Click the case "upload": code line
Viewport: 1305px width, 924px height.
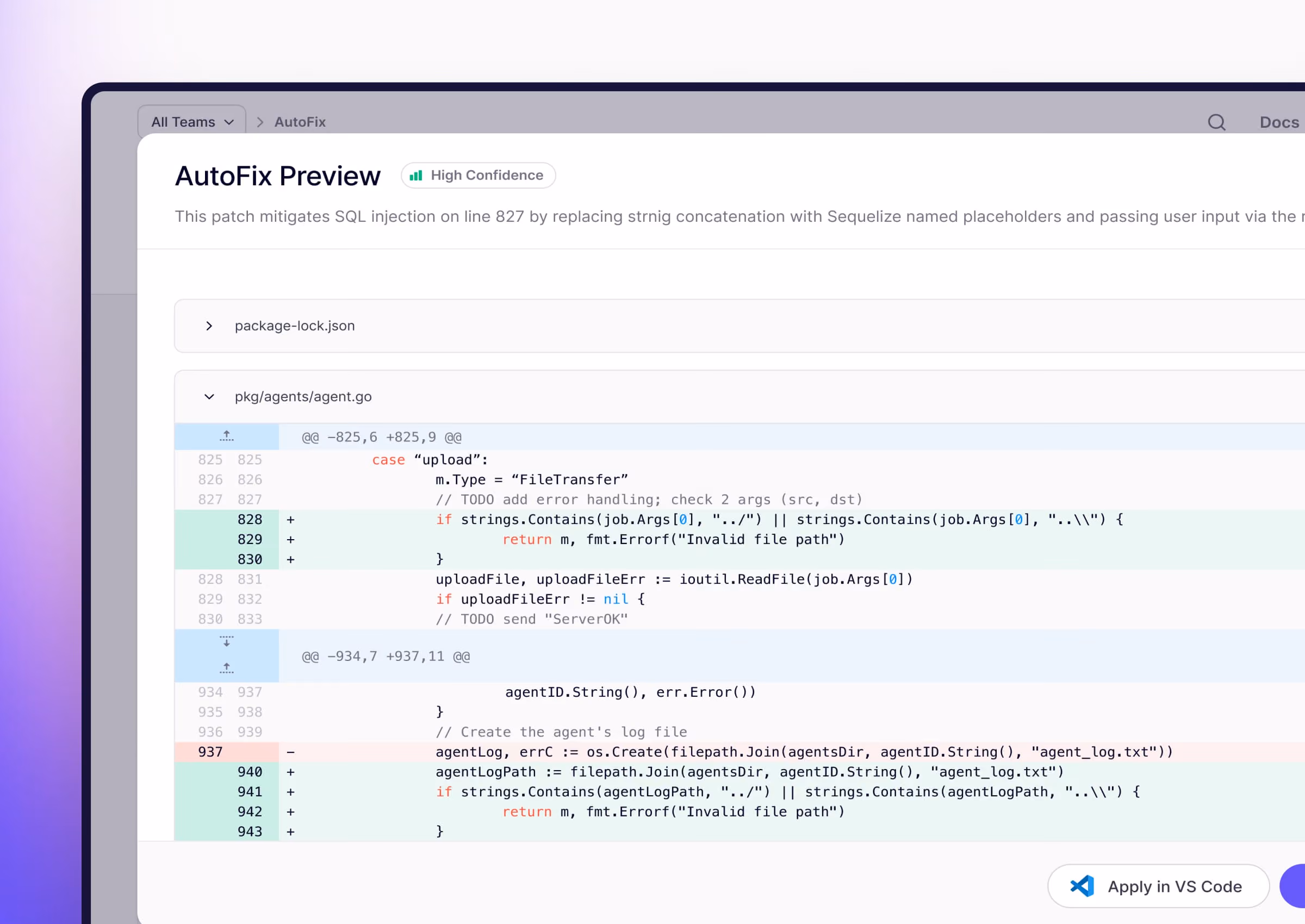pyautogui.click(x=430, y=460)
